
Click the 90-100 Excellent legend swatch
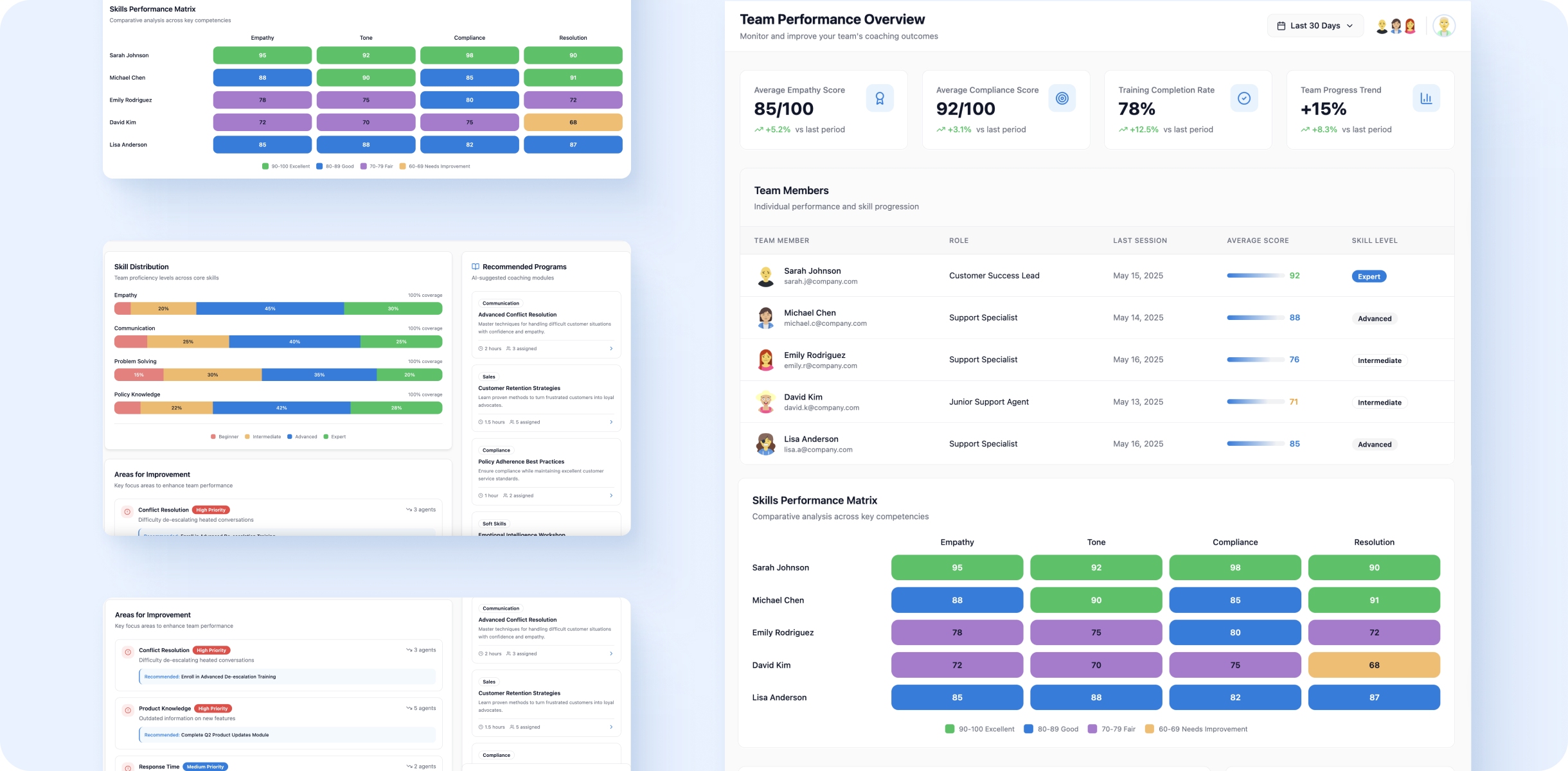pos(950,729)
